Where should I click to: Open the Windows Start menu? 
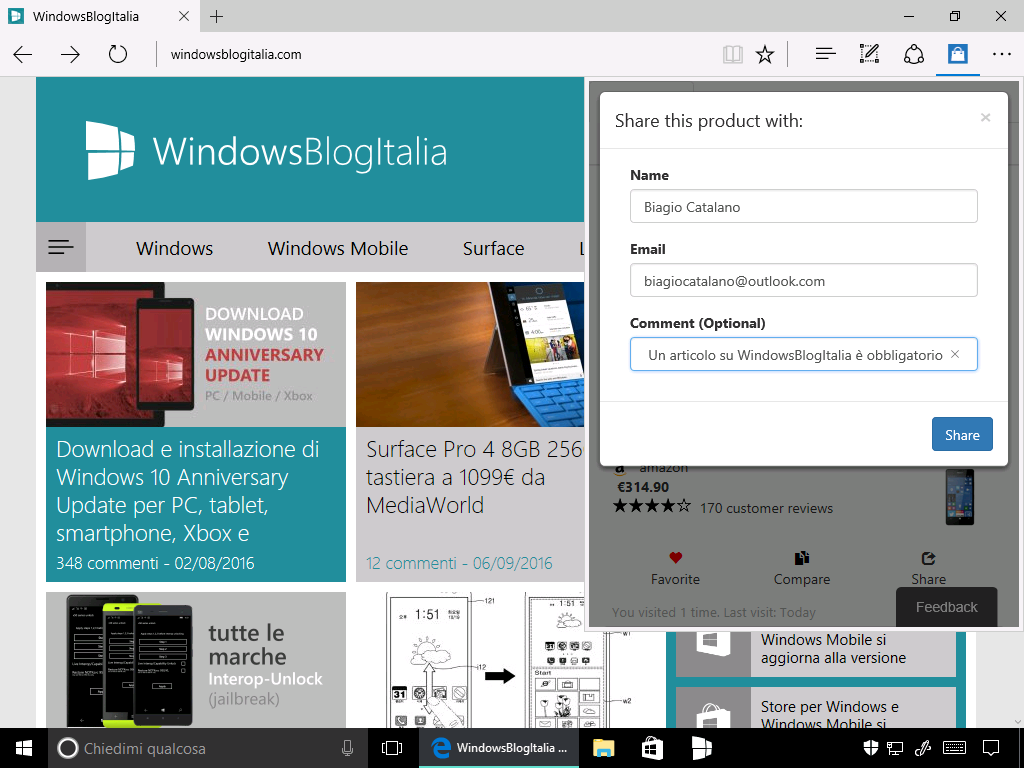coord(24,748)
